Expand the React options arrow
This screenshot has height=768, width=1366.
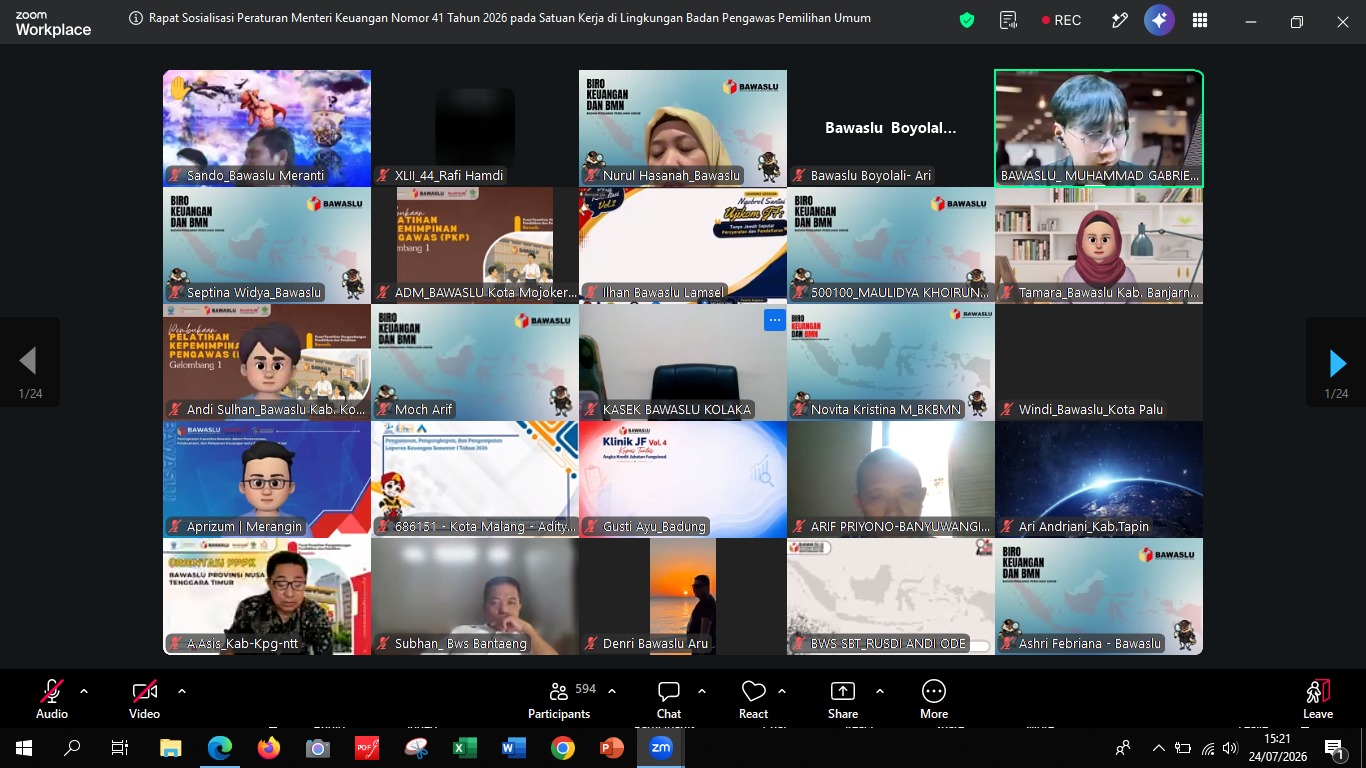tap(782, 691)
